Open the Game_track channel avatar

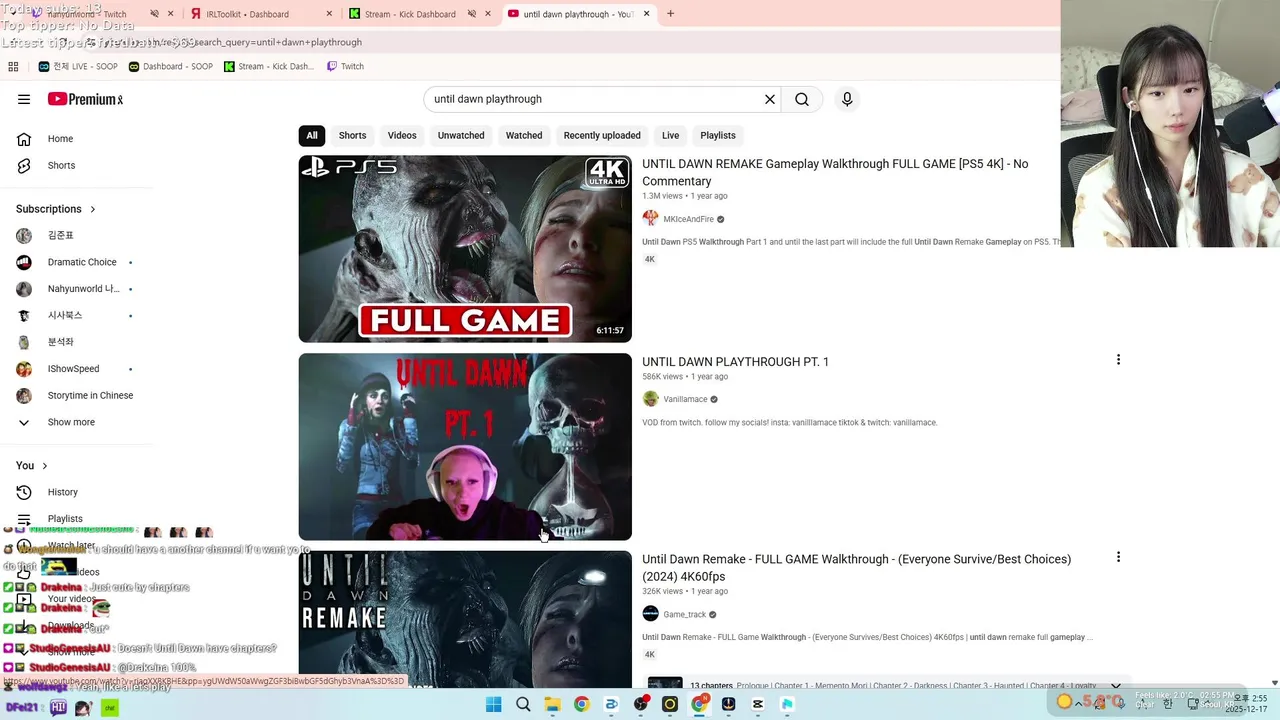point(651,614)
